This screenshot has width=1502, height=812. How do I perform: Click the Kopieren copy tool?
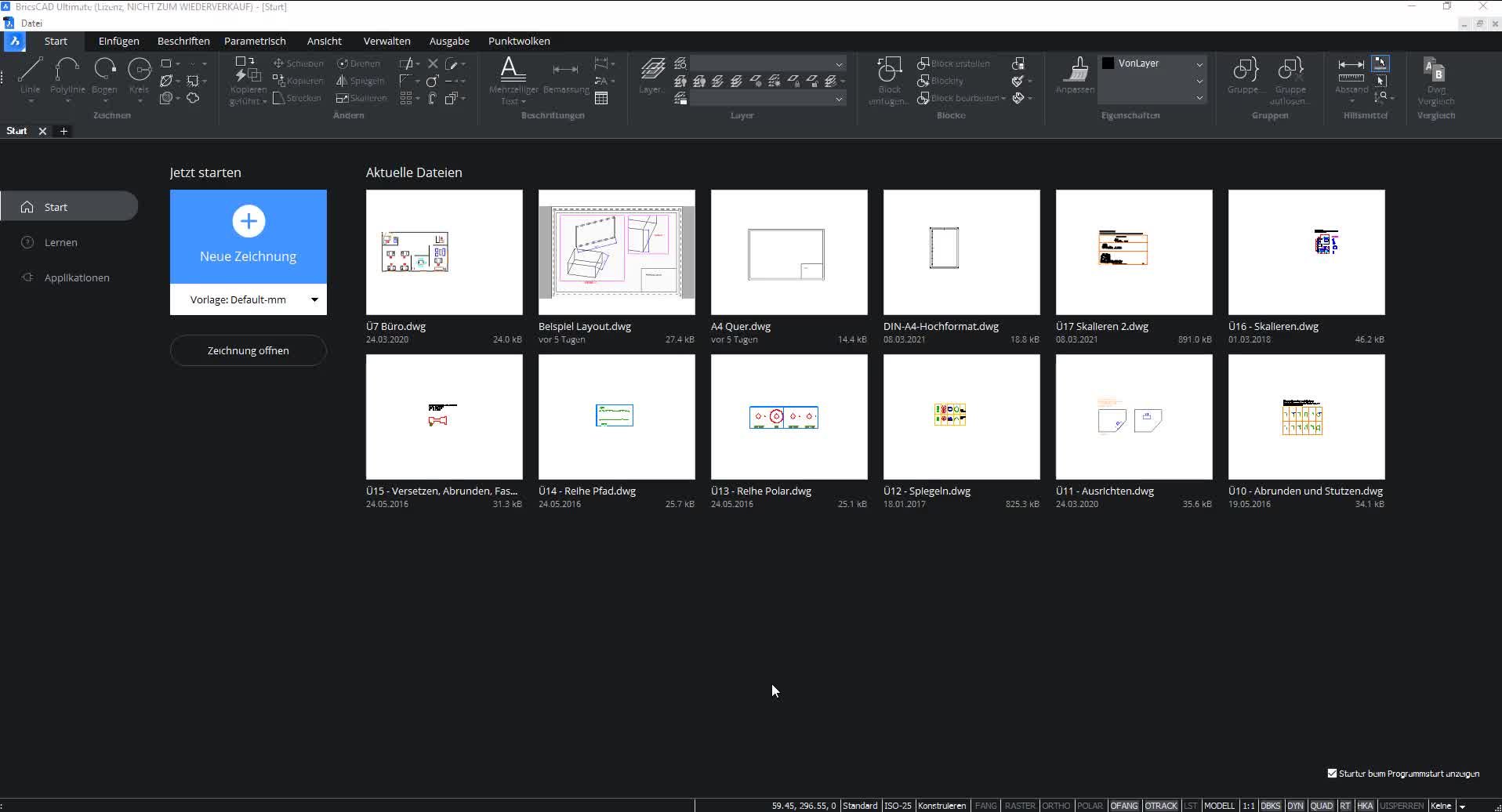pos(298,81)
